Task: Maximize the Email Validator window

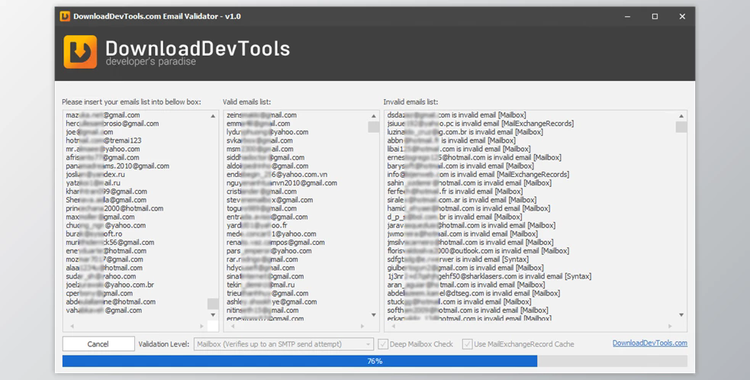Action: click(x=655, y=16)
